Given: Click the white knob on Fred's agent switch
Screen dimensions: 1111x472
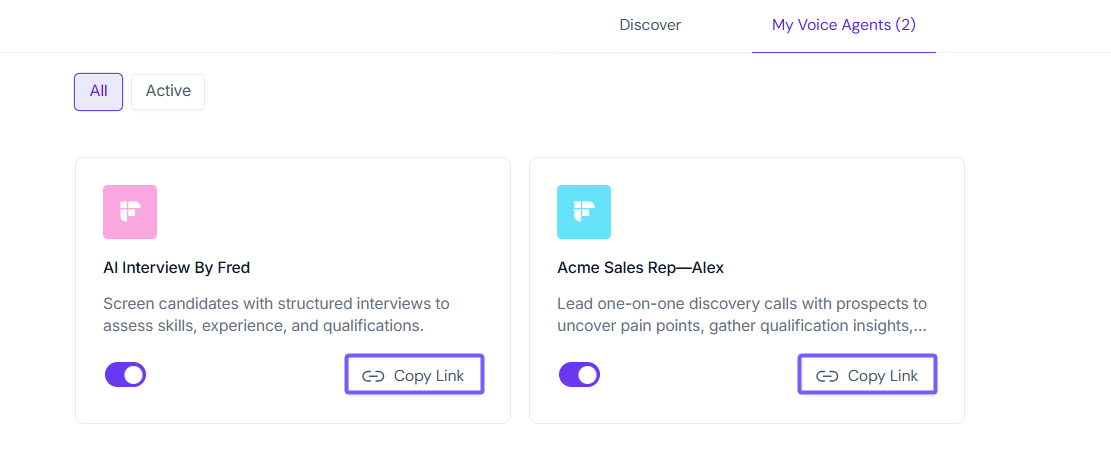Looking at the screenshot, I should tap(135, 375).
